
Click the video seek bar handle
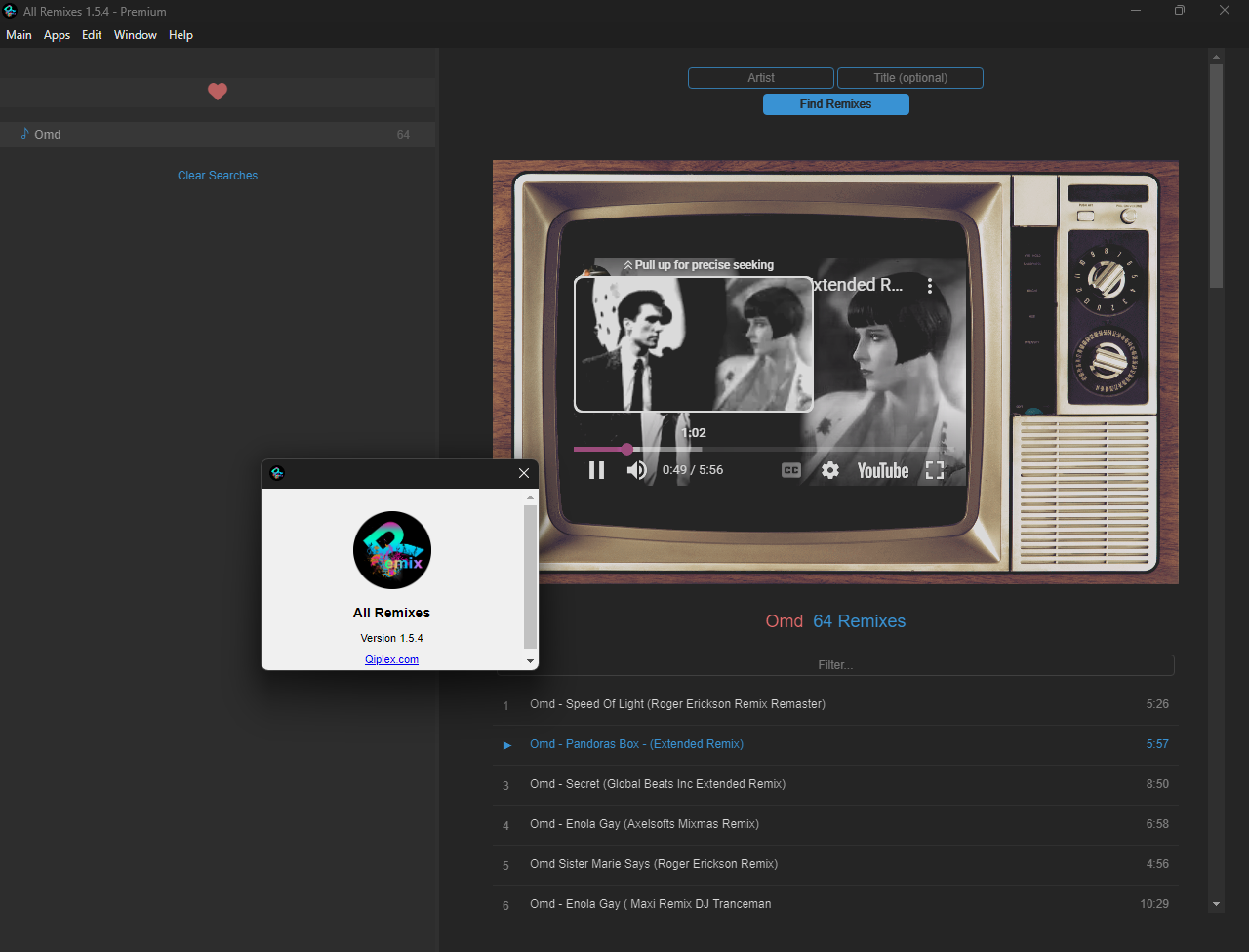click(626, 450)
